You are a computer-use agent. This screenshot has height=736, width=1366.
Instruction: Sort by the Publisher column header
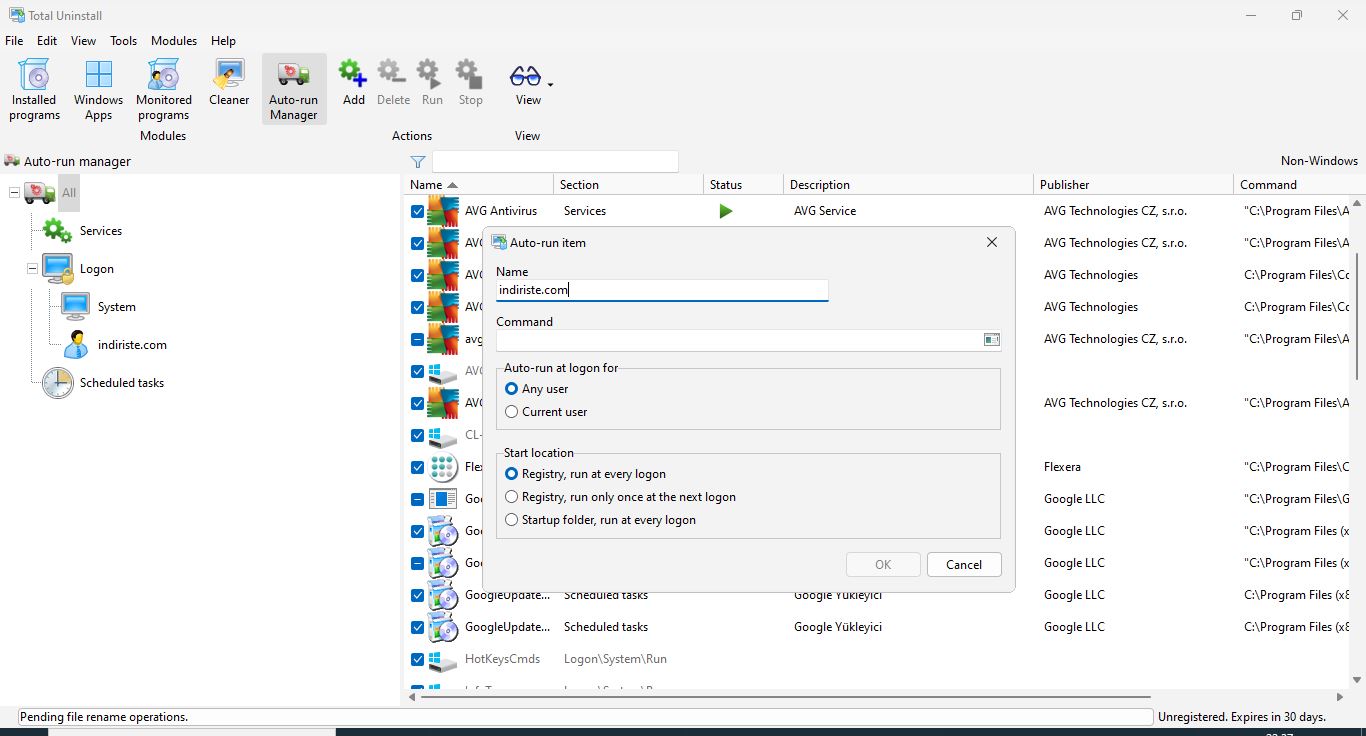1134,185
